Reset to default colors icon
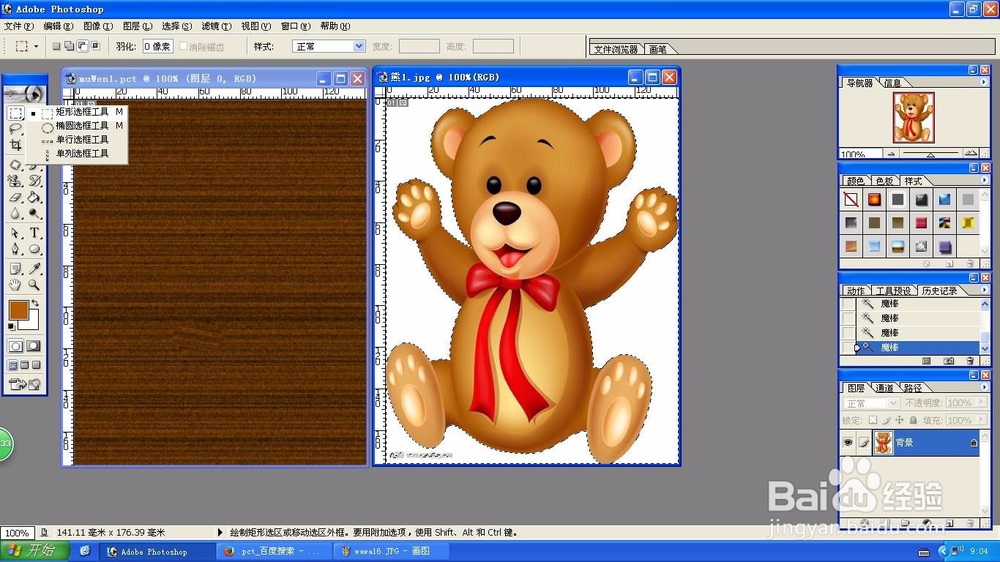This screenshot has height=562, width=1000. (x=11, y=327)
